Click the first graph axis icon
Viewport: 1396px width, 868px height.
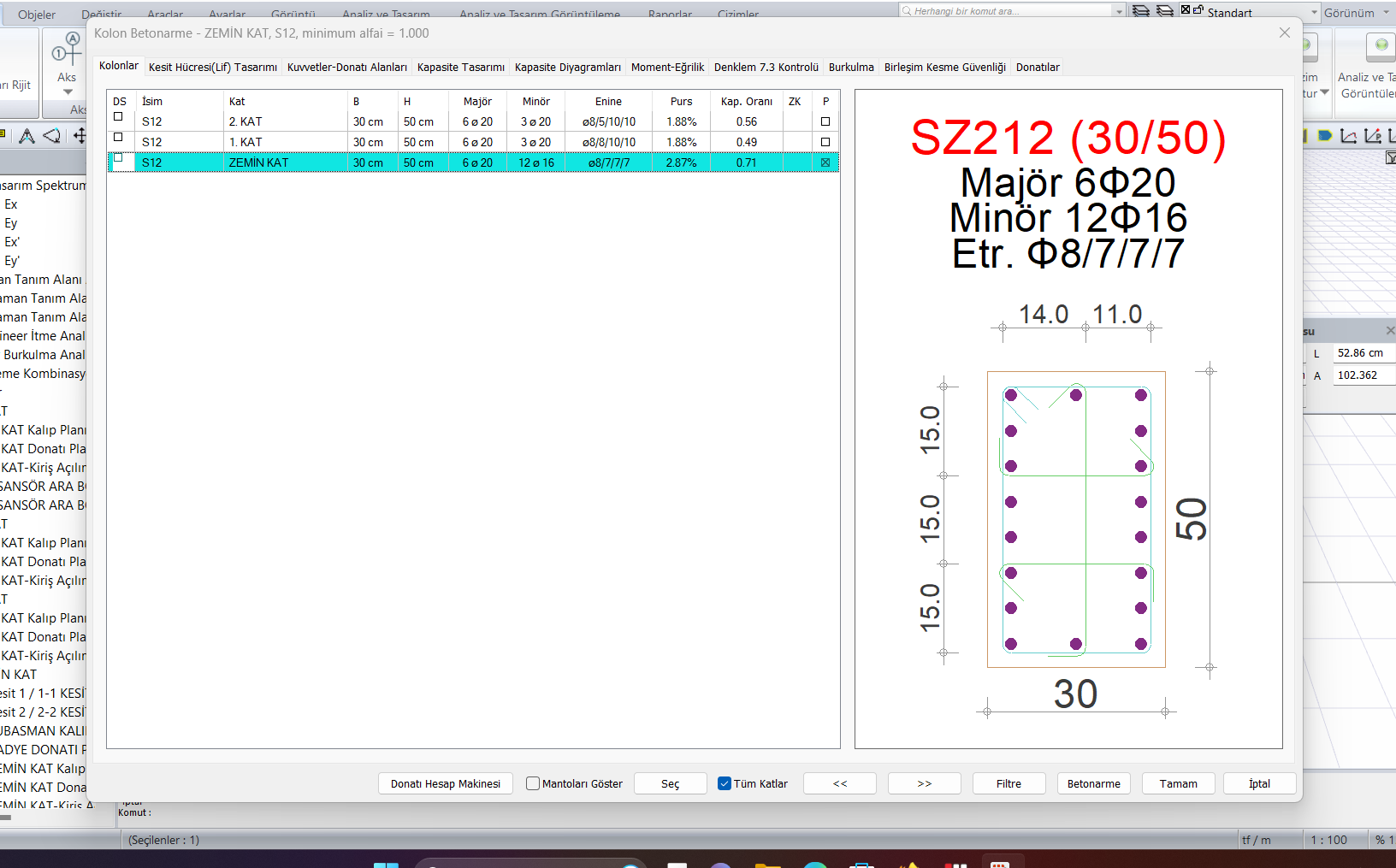pyautogui.click(x=1349, y=136)
